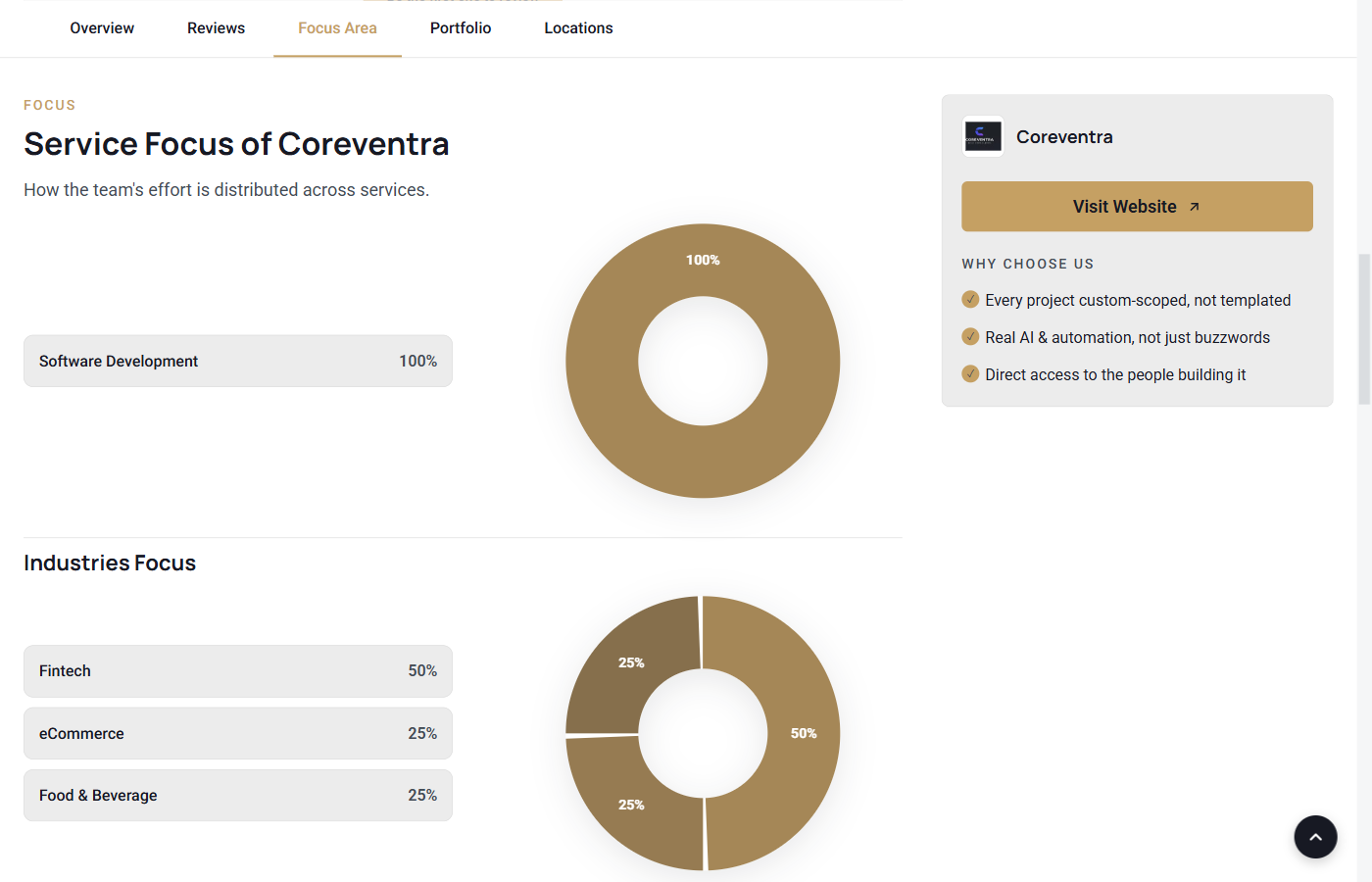Image resolution: width=1372 pixels, height=882 pixels.
Task: Select the Focus Area tab
Action: 337,28
